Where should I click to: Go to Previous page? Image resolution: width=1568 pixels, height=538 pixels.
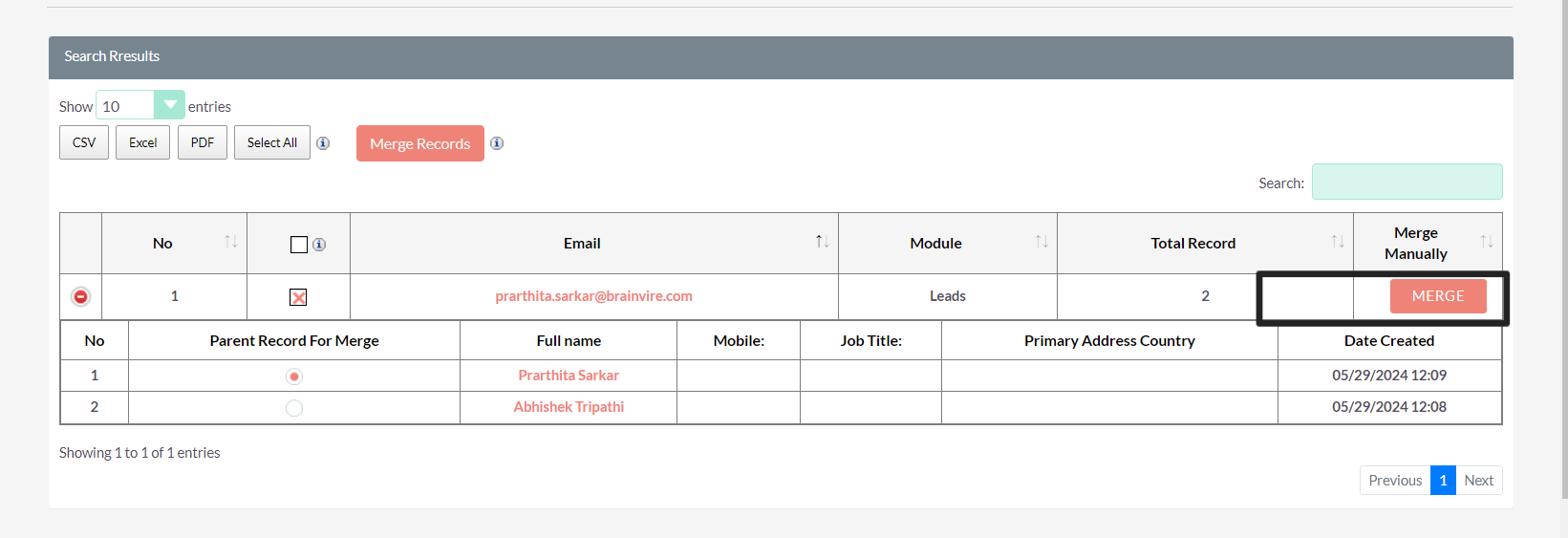tap(1395, 480)
